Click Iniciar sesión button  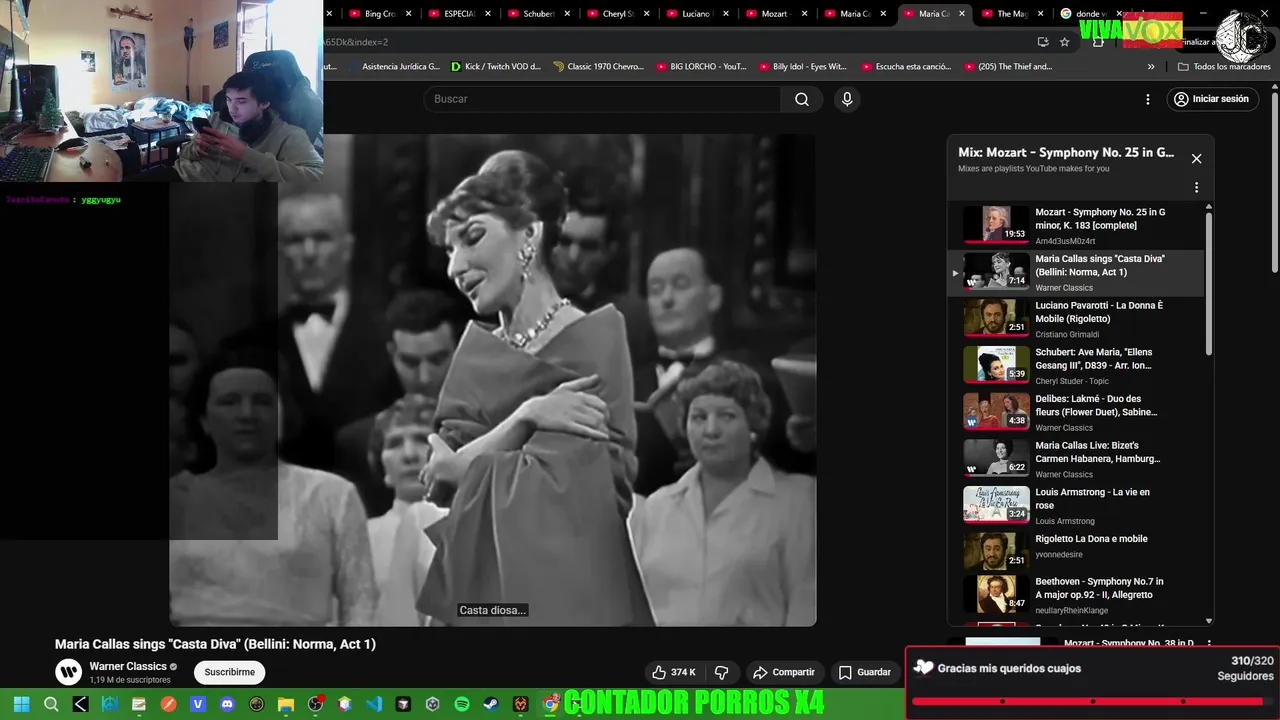click(x=1211, y=99)
